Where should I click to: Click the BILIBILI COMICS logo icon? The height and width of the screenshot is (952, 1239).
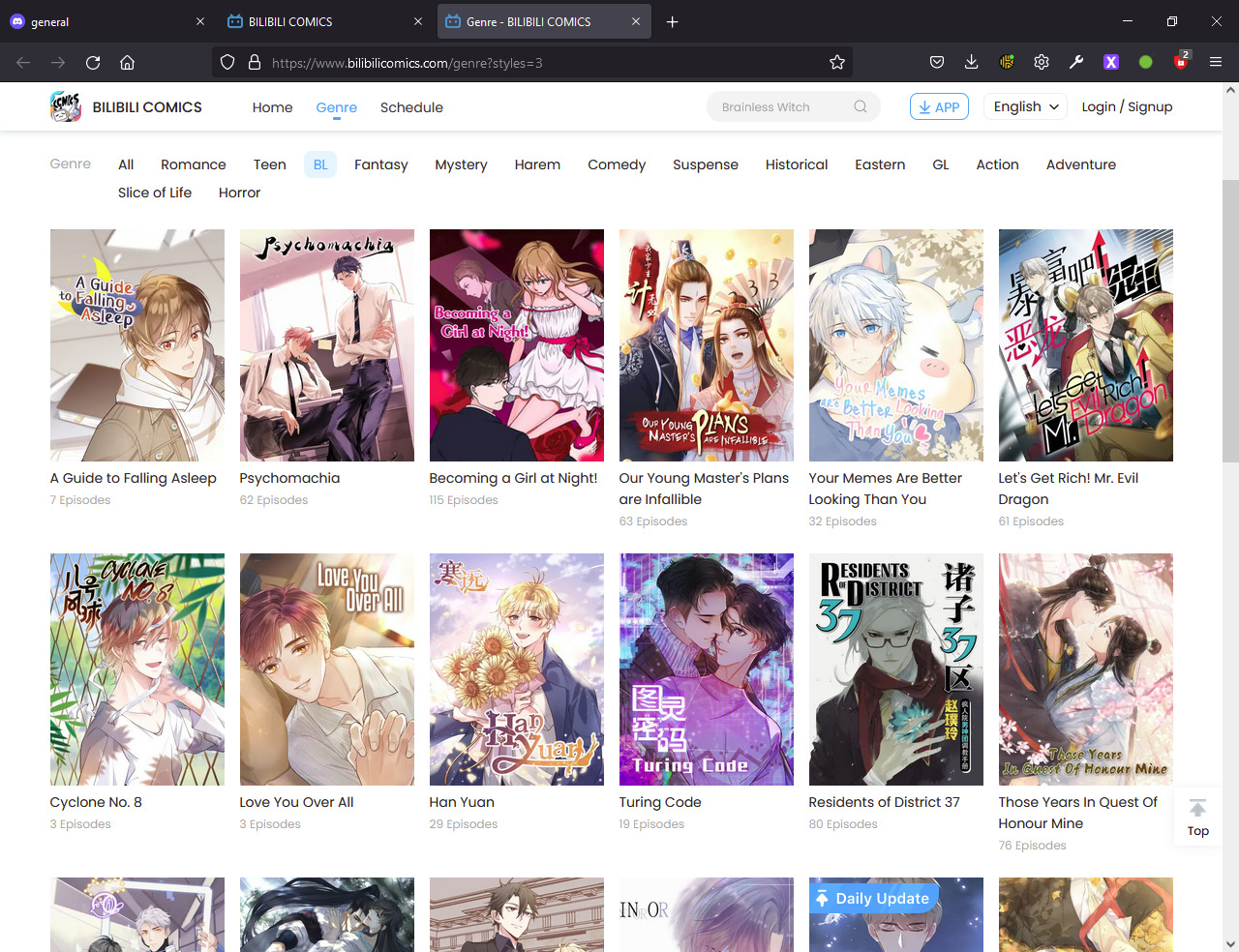(x=66, y=106)
